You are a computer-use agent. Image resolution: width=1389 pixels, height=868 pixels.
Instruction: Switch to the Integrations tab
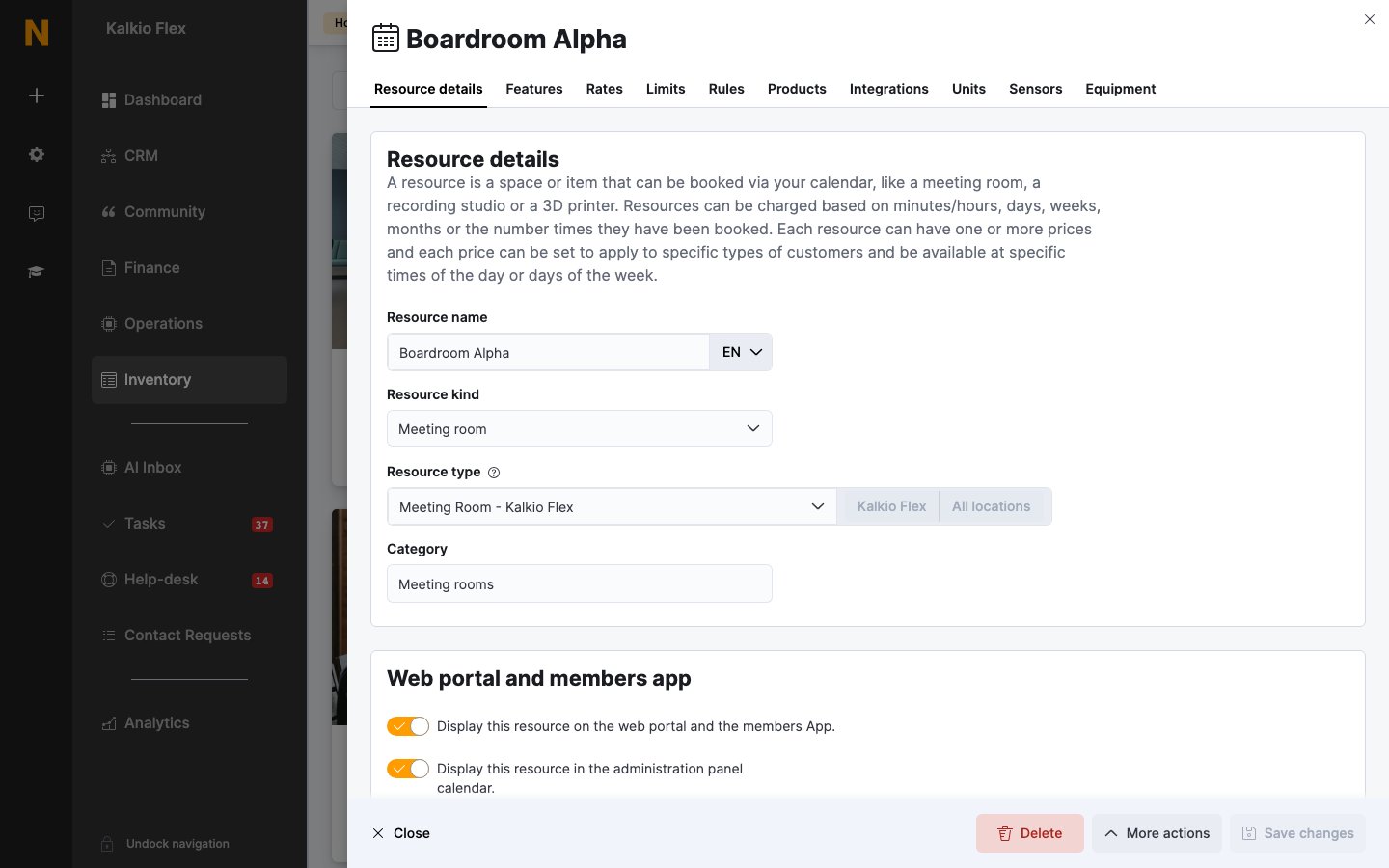click(x=889, y=89)
